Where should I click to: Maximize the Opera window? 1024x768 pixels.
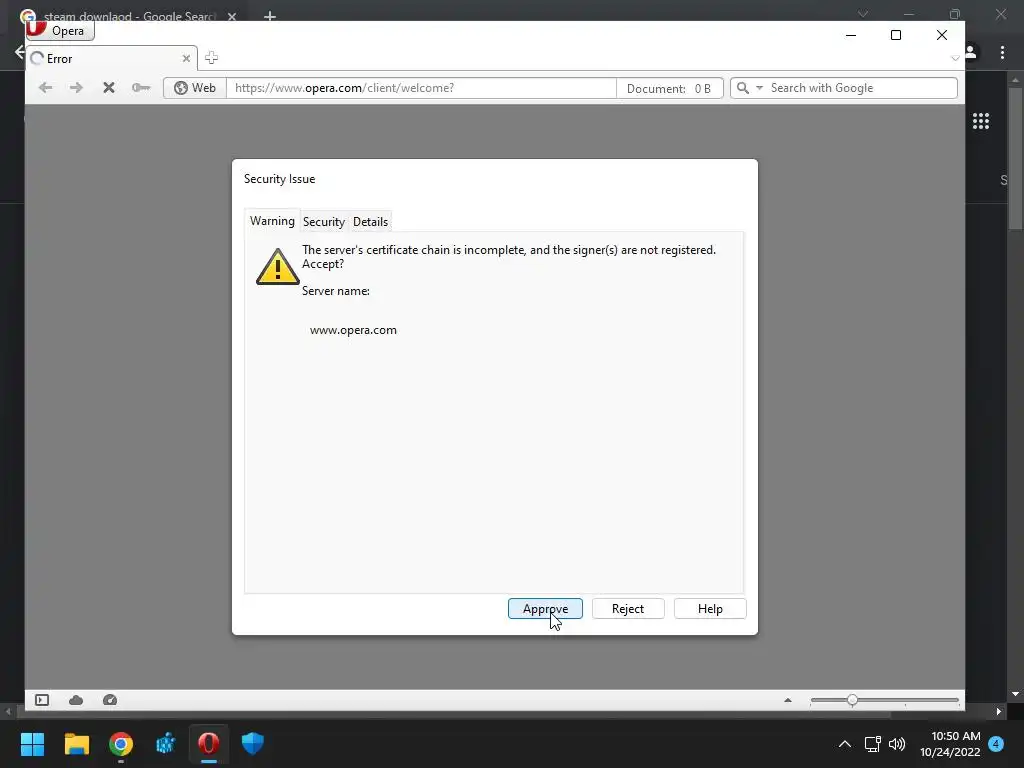896,35
